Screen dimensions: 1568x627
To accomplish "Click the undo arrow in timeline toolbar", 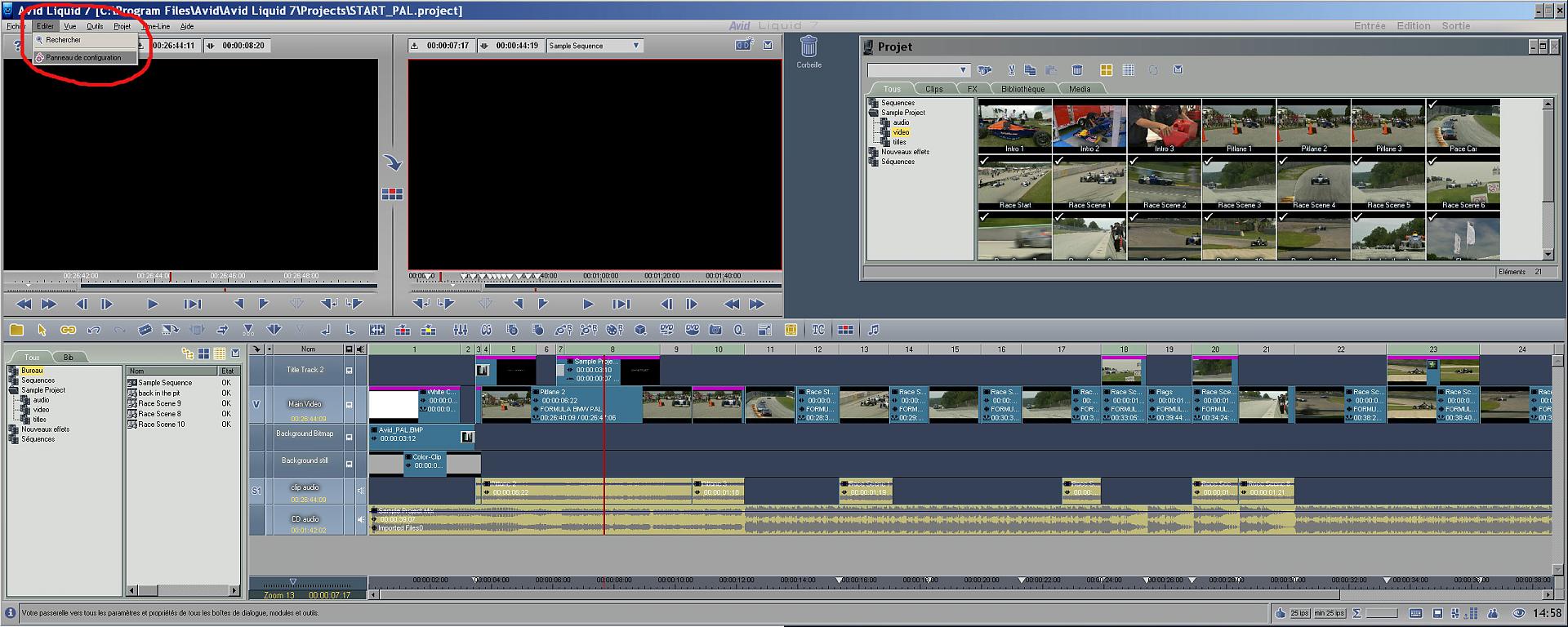I will [x=94, y=330].
